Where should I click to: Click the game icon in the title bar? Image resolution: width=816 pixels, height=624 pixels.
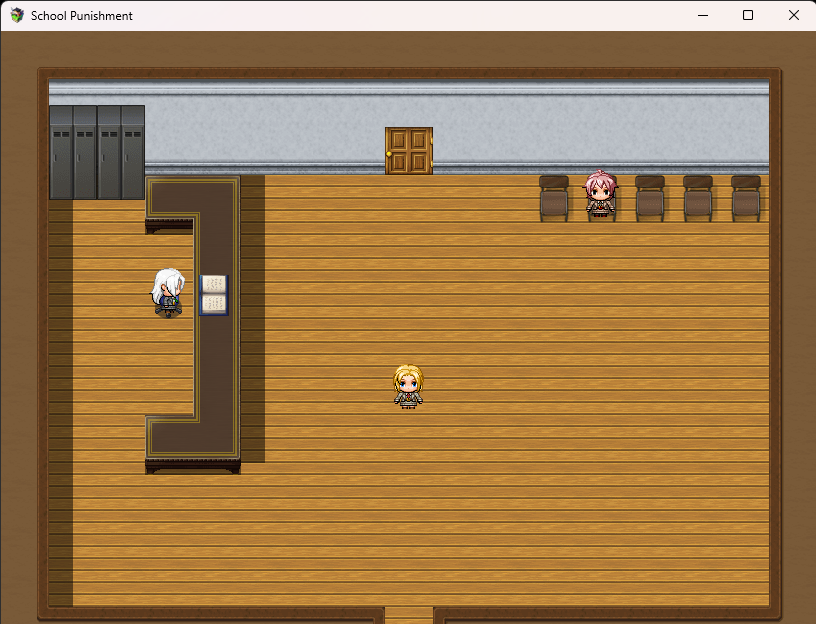[17, 15]
